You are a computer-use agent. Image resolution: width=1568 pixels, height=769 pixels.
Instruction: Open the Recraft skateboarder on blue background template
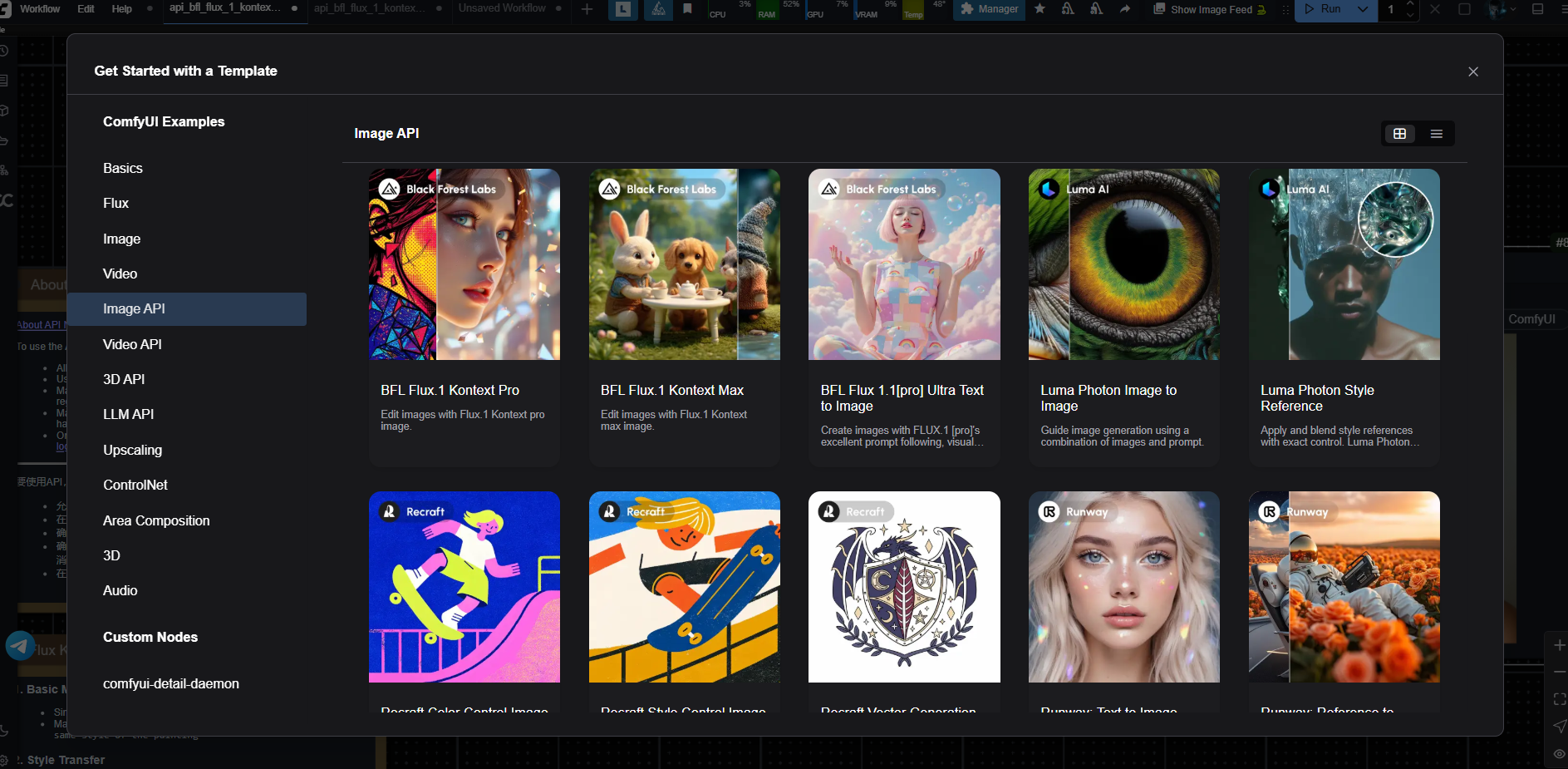tap(464, 587)
